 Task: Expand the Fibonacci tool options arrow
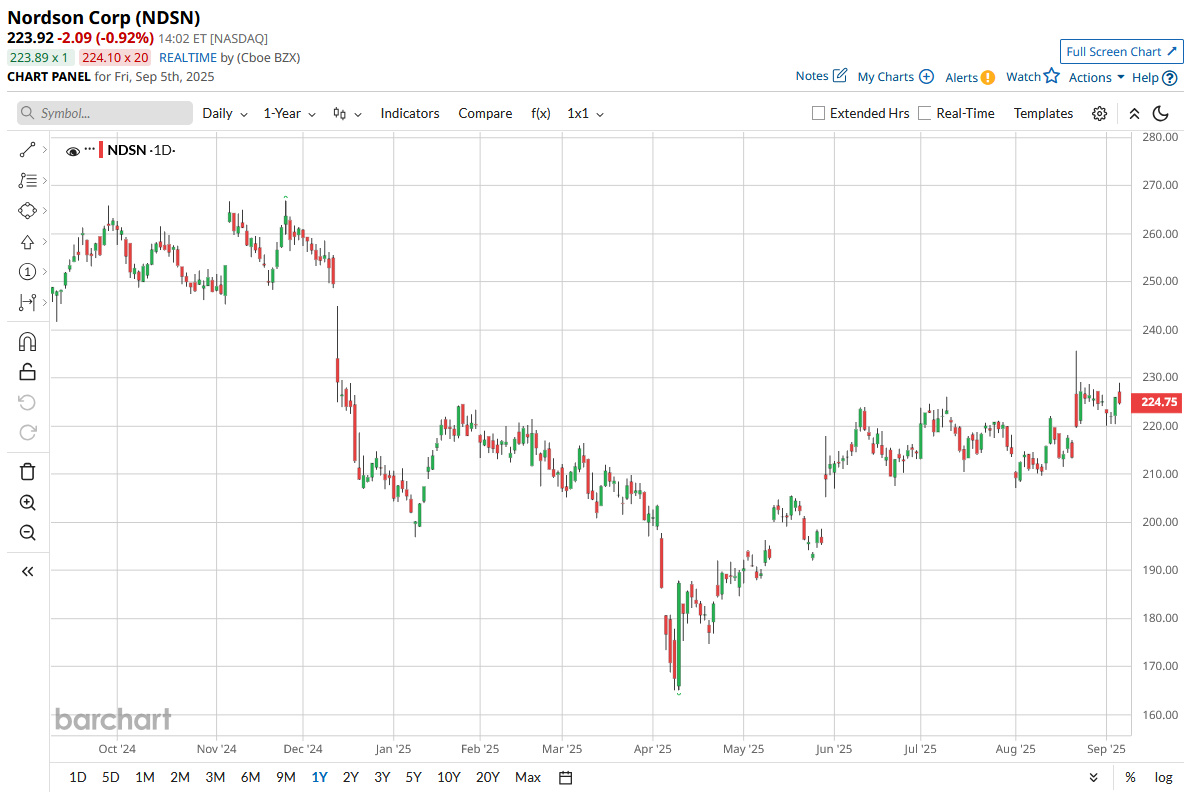tap(46, 181)
